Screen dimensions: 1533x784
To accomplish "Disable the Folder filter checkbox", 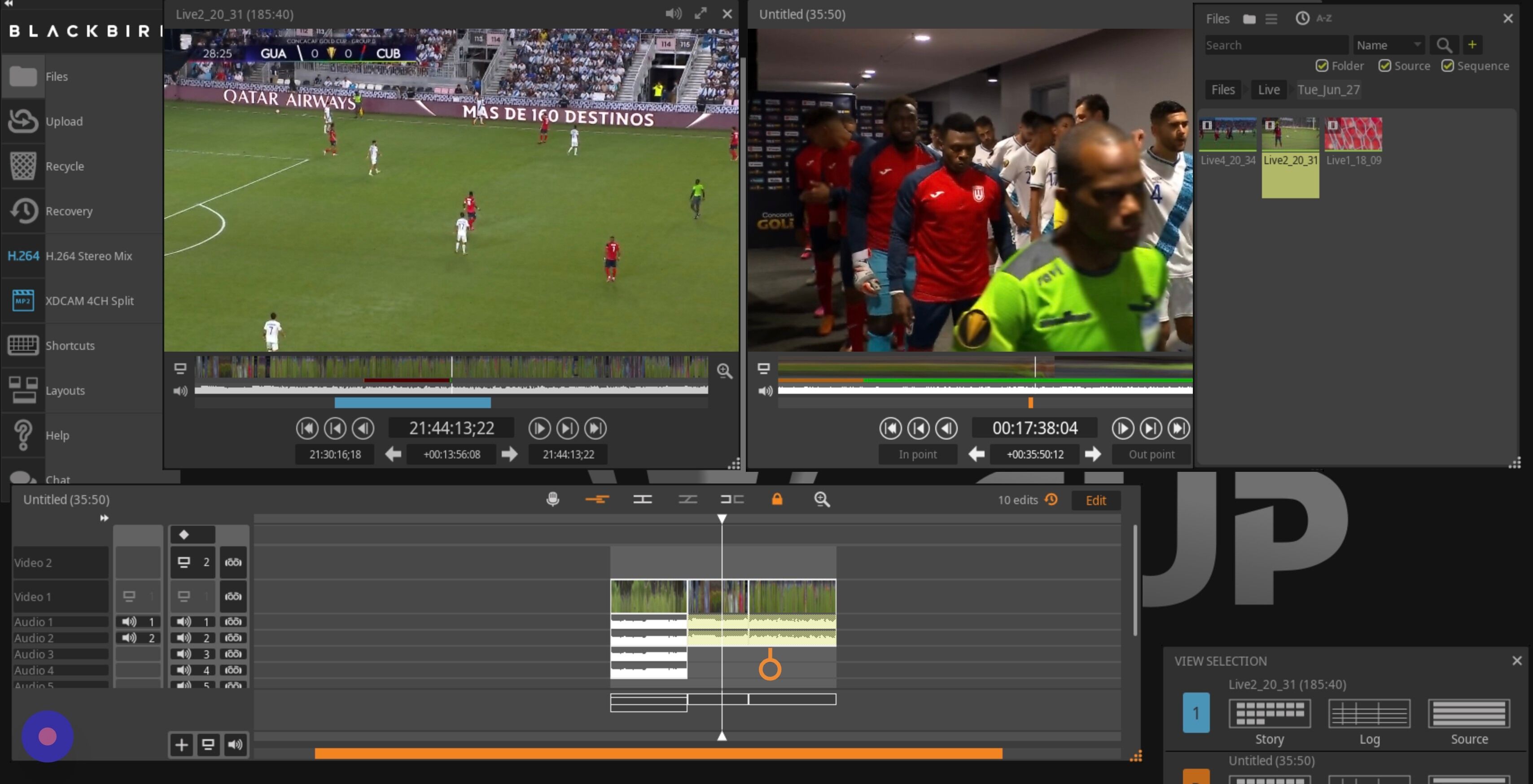I will point(1323,66).
